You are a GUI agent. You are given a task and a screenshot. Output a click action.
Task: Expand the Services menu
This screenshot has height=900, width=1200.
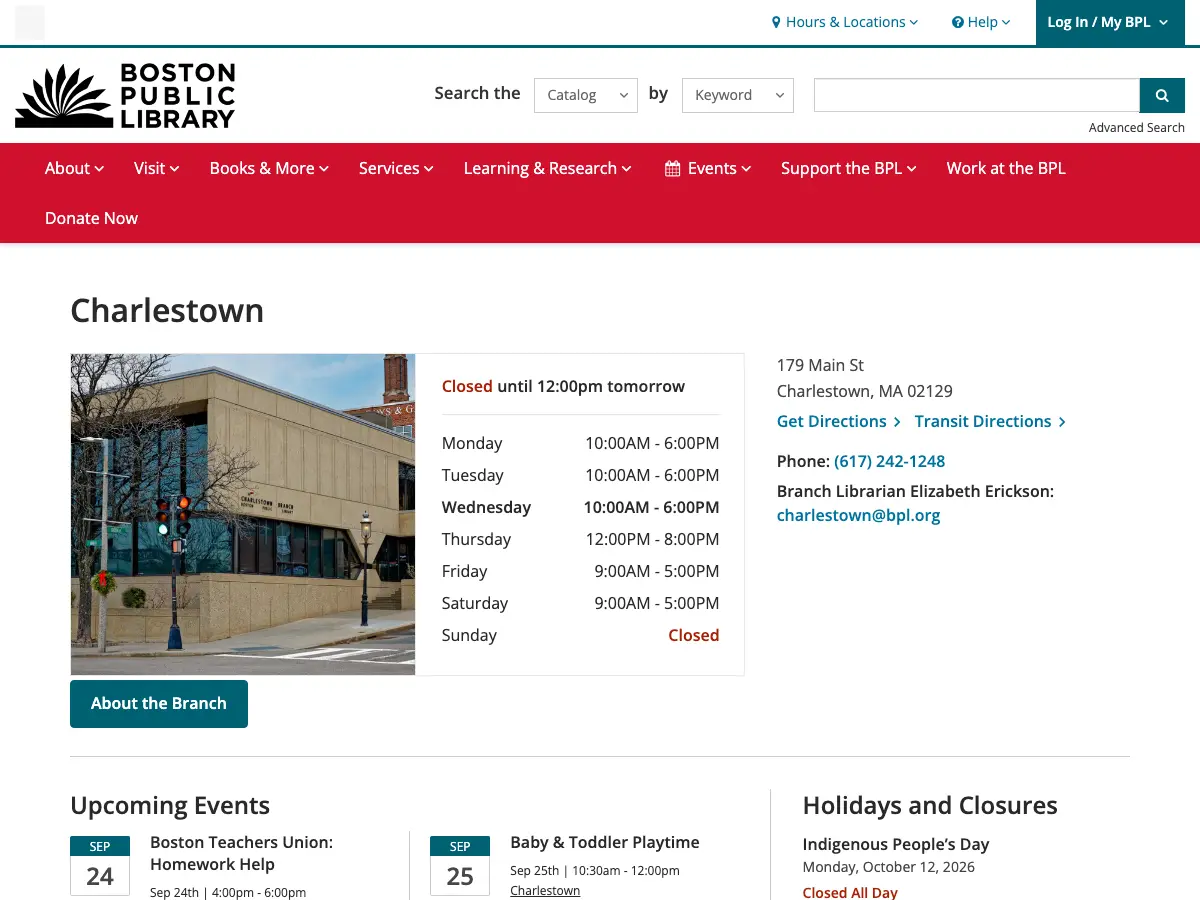(x=396, y=168)
